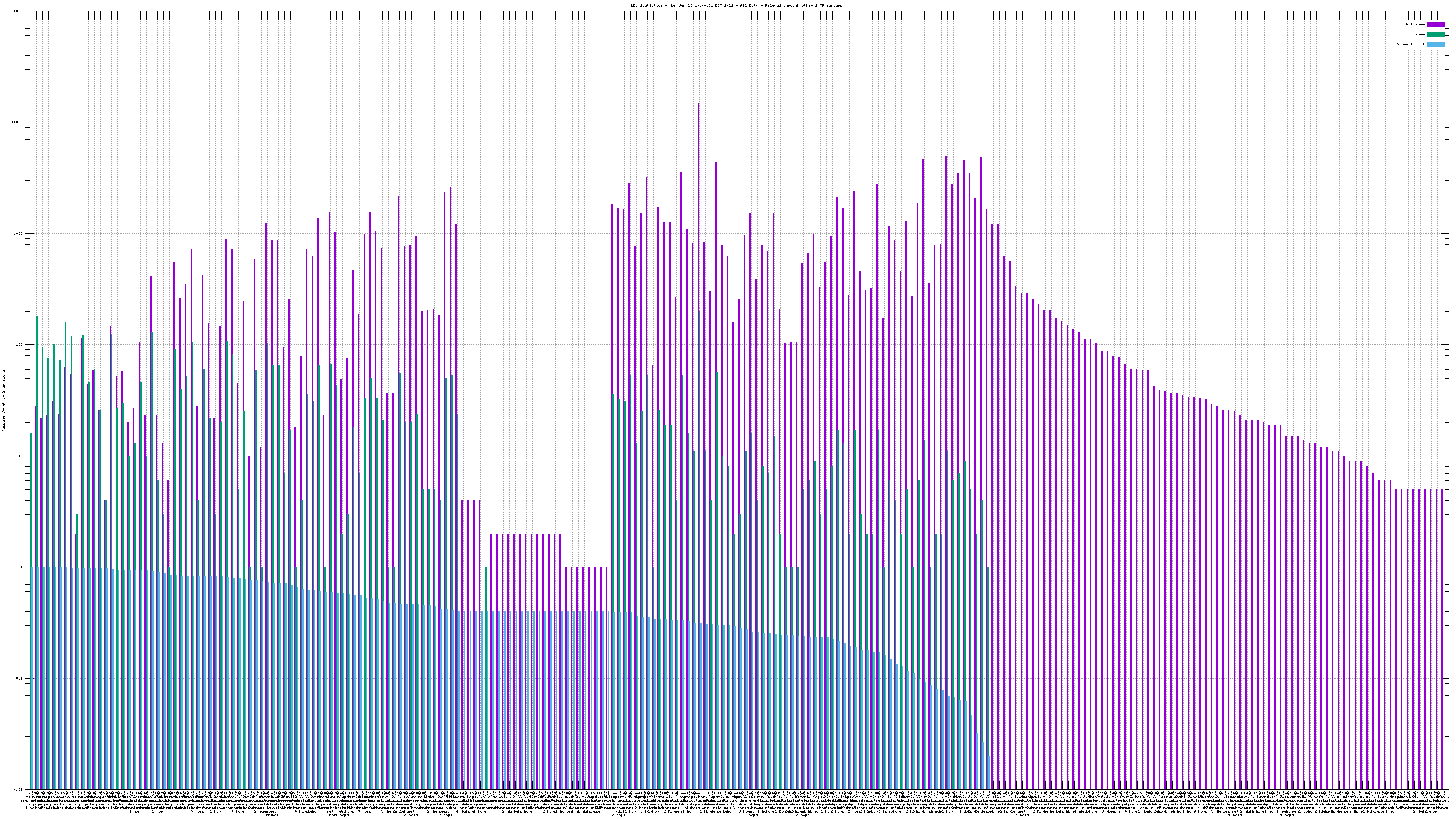Image resolution: width=1456 pixels, height=819 pixels.
Task: Click the 100000 y-axis tick label
Action: 16,11
